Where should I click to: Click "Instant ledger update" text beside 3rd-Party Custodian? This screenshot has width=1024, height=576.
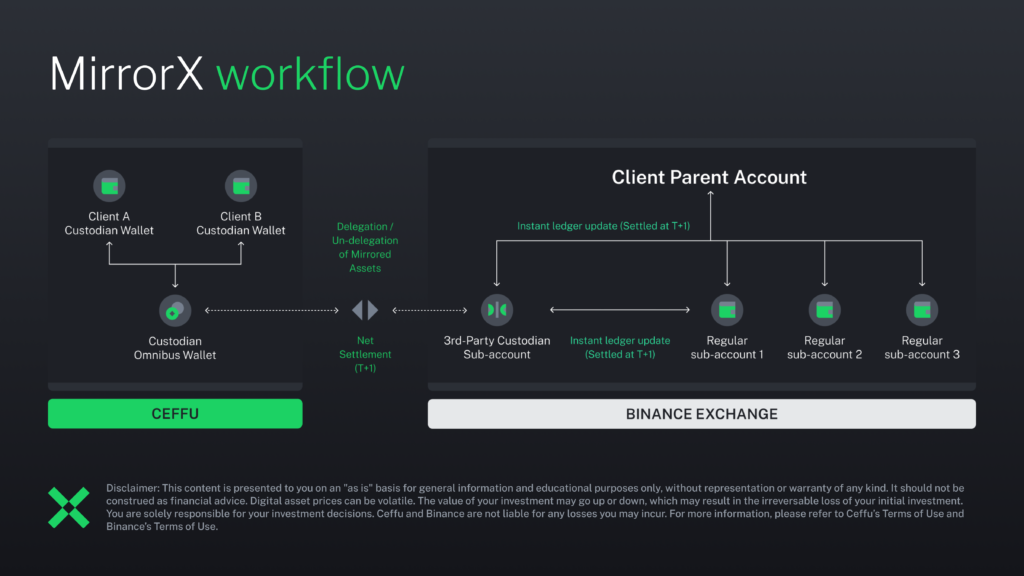click(620, 347)
